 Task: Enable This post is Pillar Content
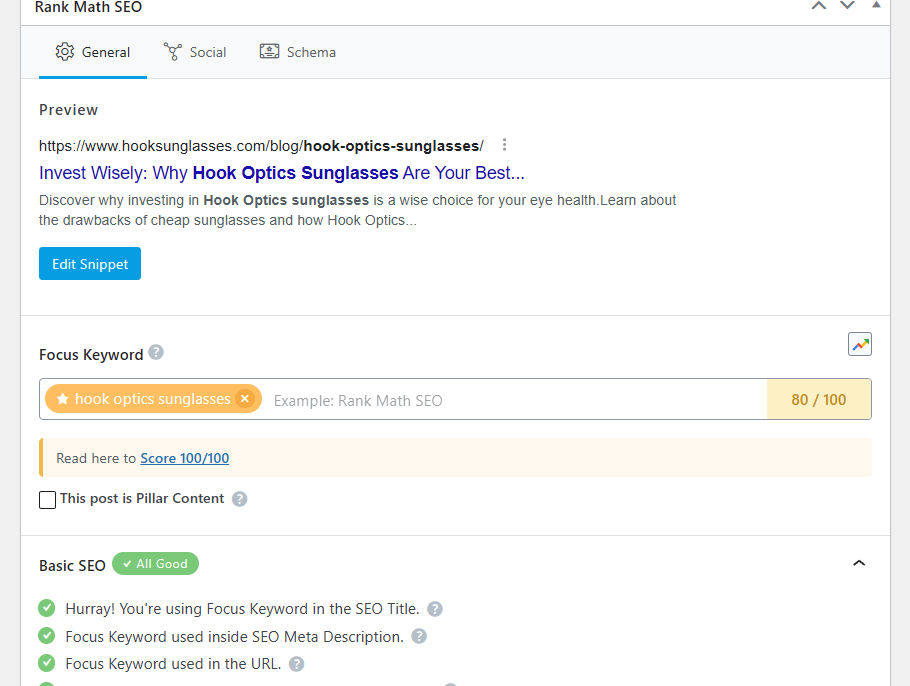click(48, 500)
